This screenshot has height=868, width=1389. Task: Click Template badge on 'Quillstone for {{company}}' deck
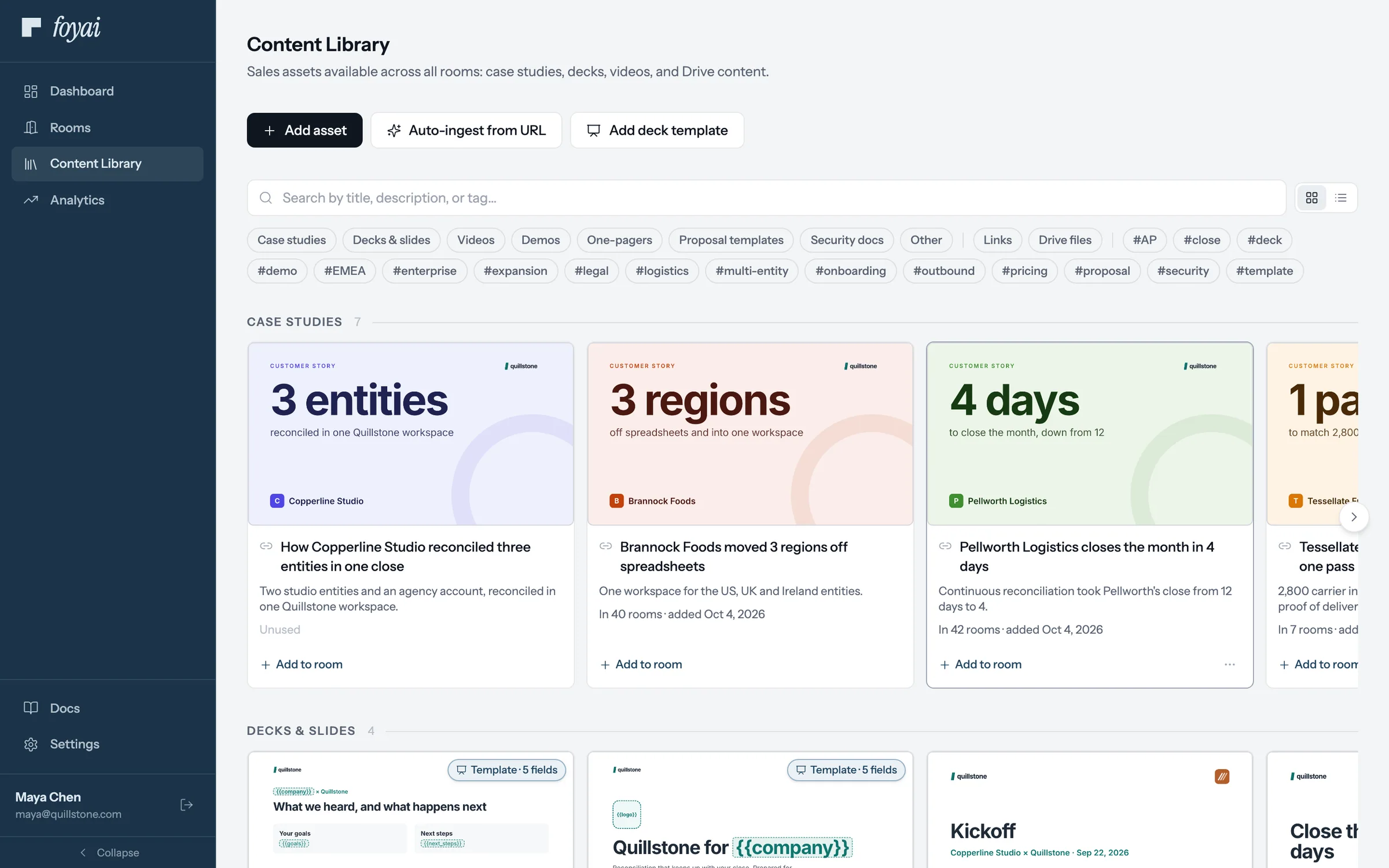click(x=846, y=770)
